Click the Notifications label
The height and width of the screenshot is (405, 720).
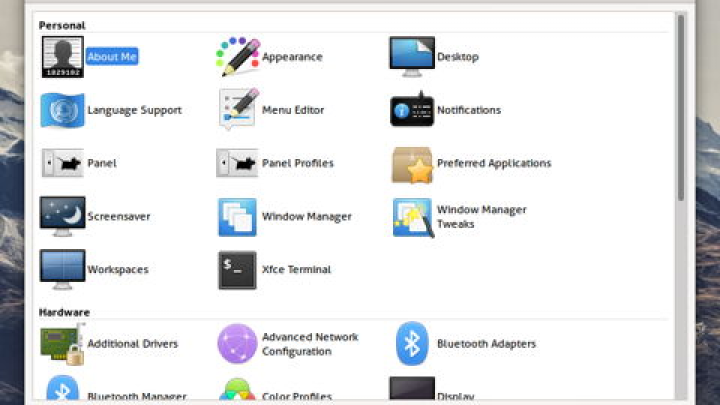click(469, 110)
